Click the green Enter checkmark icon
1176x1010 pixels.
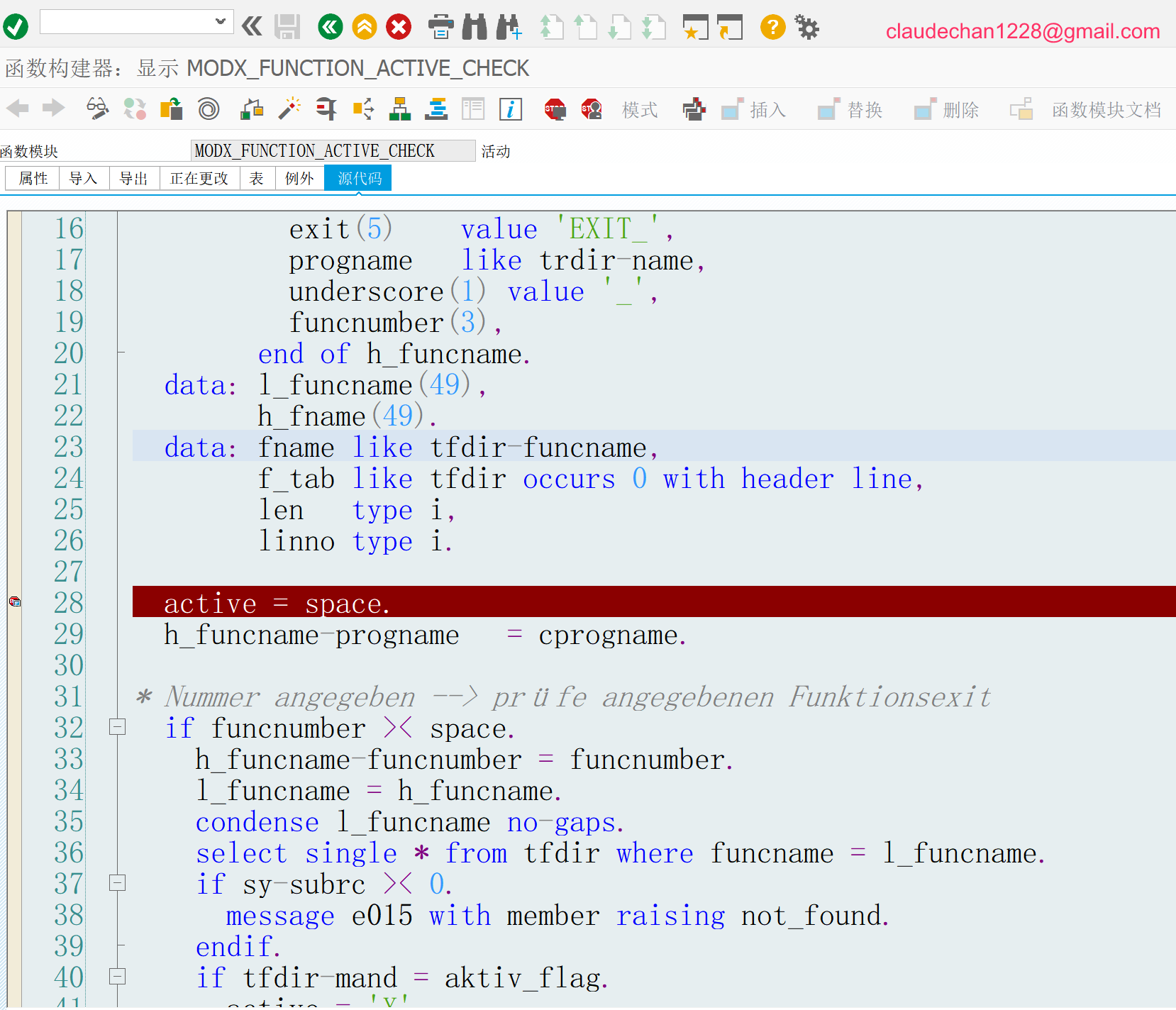click(16, 28)
